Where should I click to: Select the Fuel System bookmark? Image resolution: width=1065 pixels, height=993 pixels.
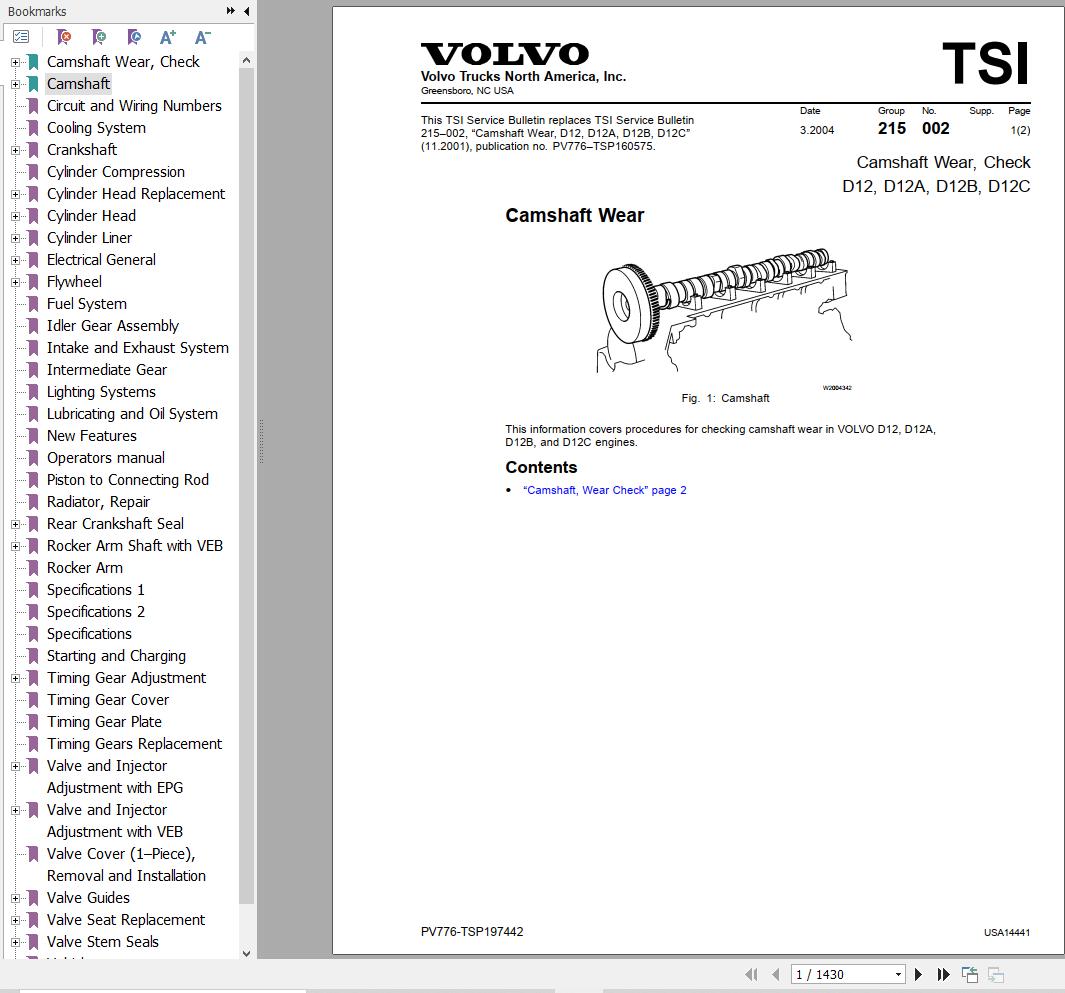(86, 303)
